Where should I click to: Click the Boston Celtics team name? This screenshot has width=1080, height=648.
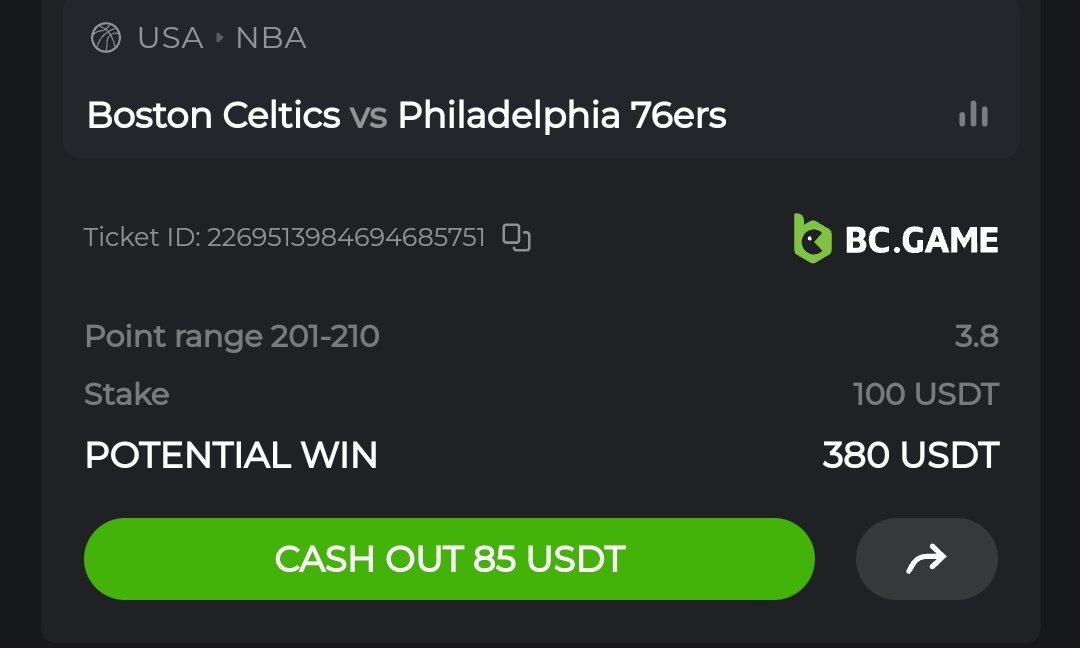(213, 116)
